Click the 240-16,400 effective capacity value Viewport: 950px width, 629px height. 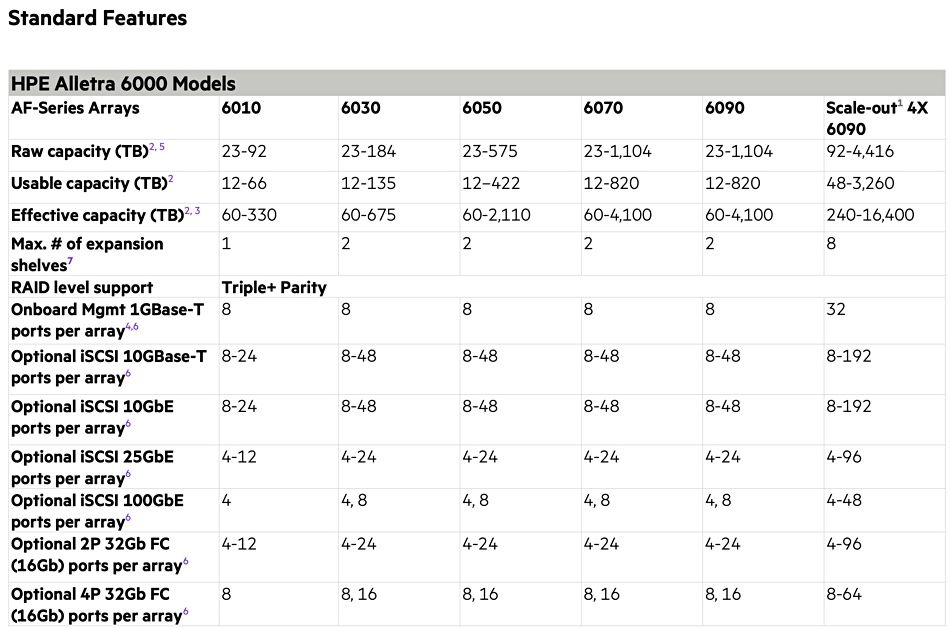(x=870, y=215)
